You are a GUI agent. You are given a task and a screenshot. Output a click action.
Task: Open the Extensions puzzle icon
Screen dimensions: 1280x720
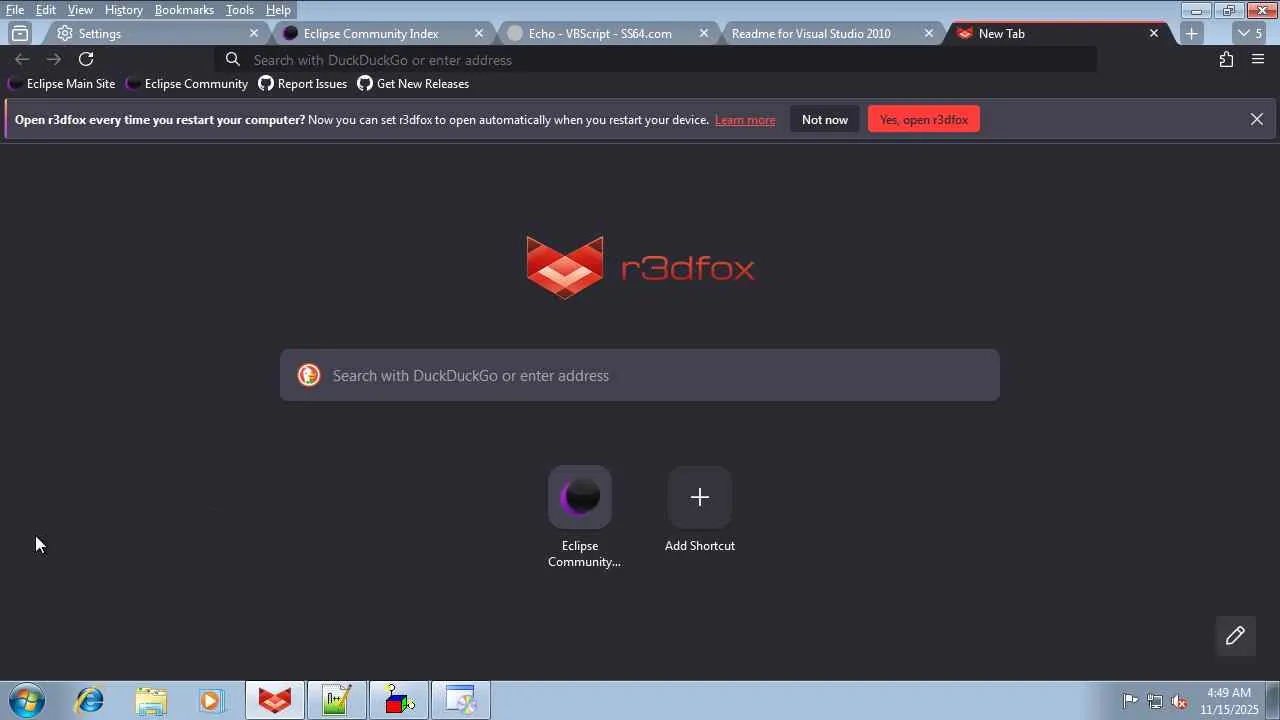click(1226, 60)
